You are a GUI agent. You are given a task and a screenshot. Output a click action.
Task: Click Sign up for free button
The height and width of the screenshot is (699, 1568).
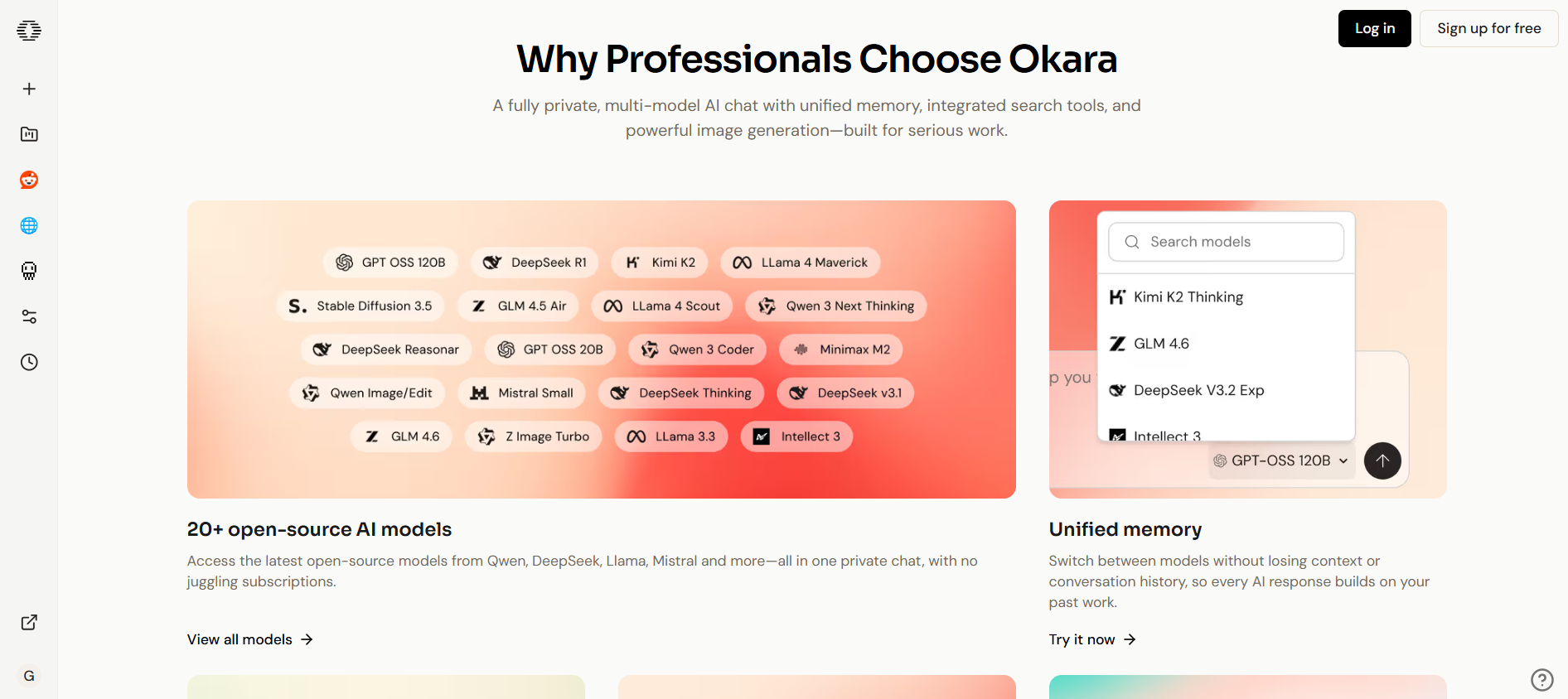point(1488,29)
